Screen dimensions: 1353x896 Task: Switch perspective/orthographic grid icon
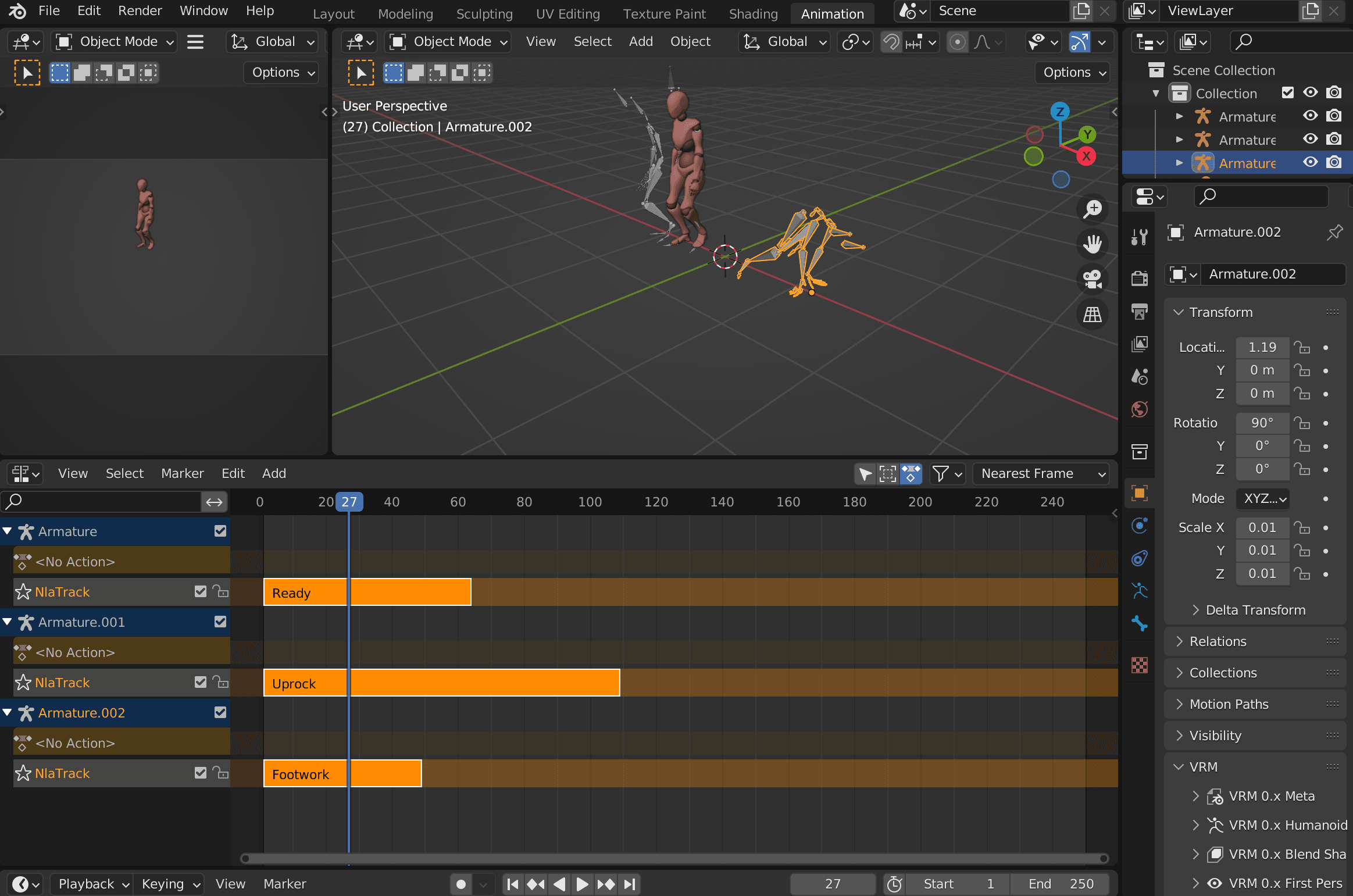1093,315
